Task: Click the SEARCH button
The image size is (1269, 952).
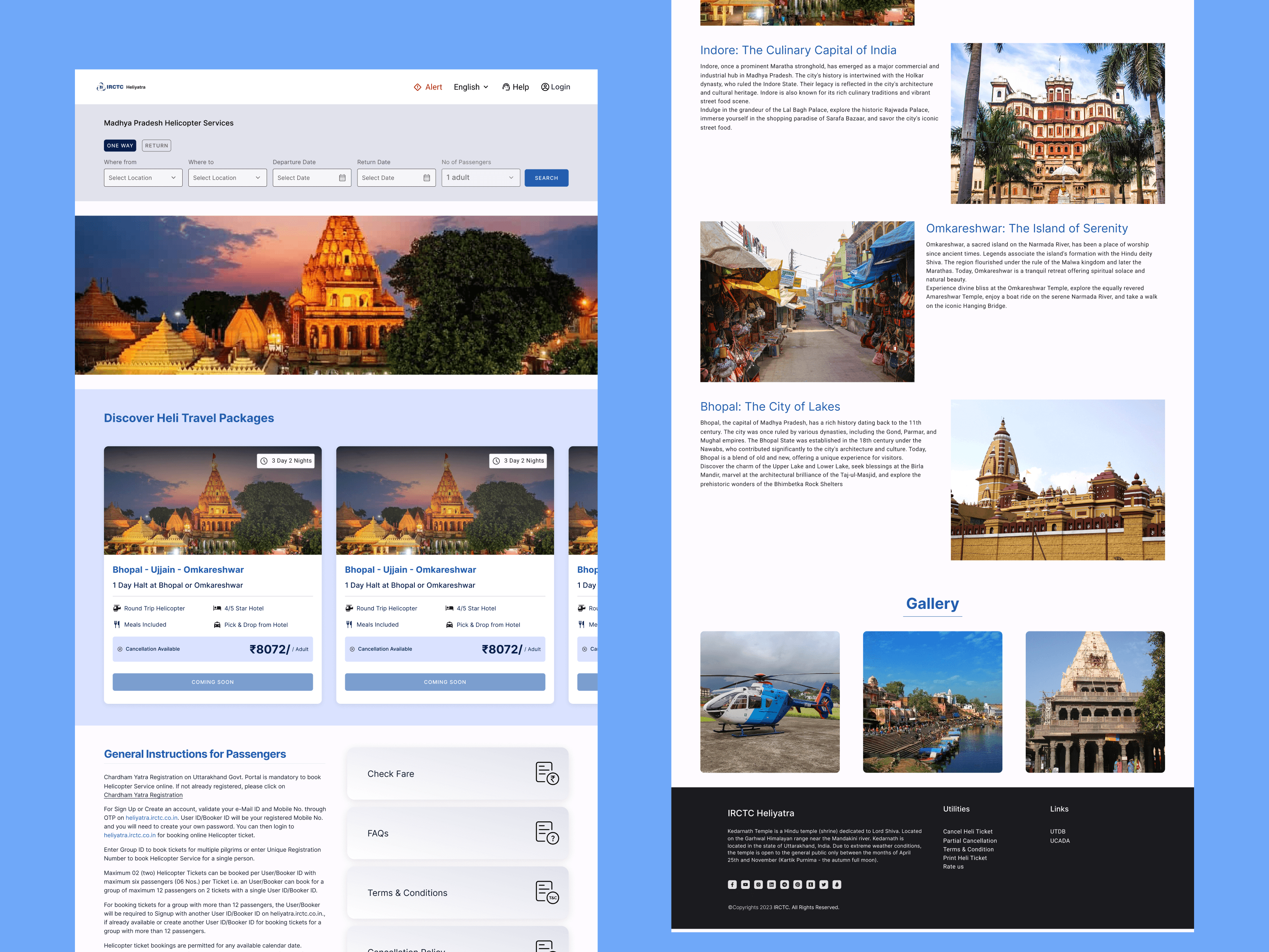Action: coord(546,178)
